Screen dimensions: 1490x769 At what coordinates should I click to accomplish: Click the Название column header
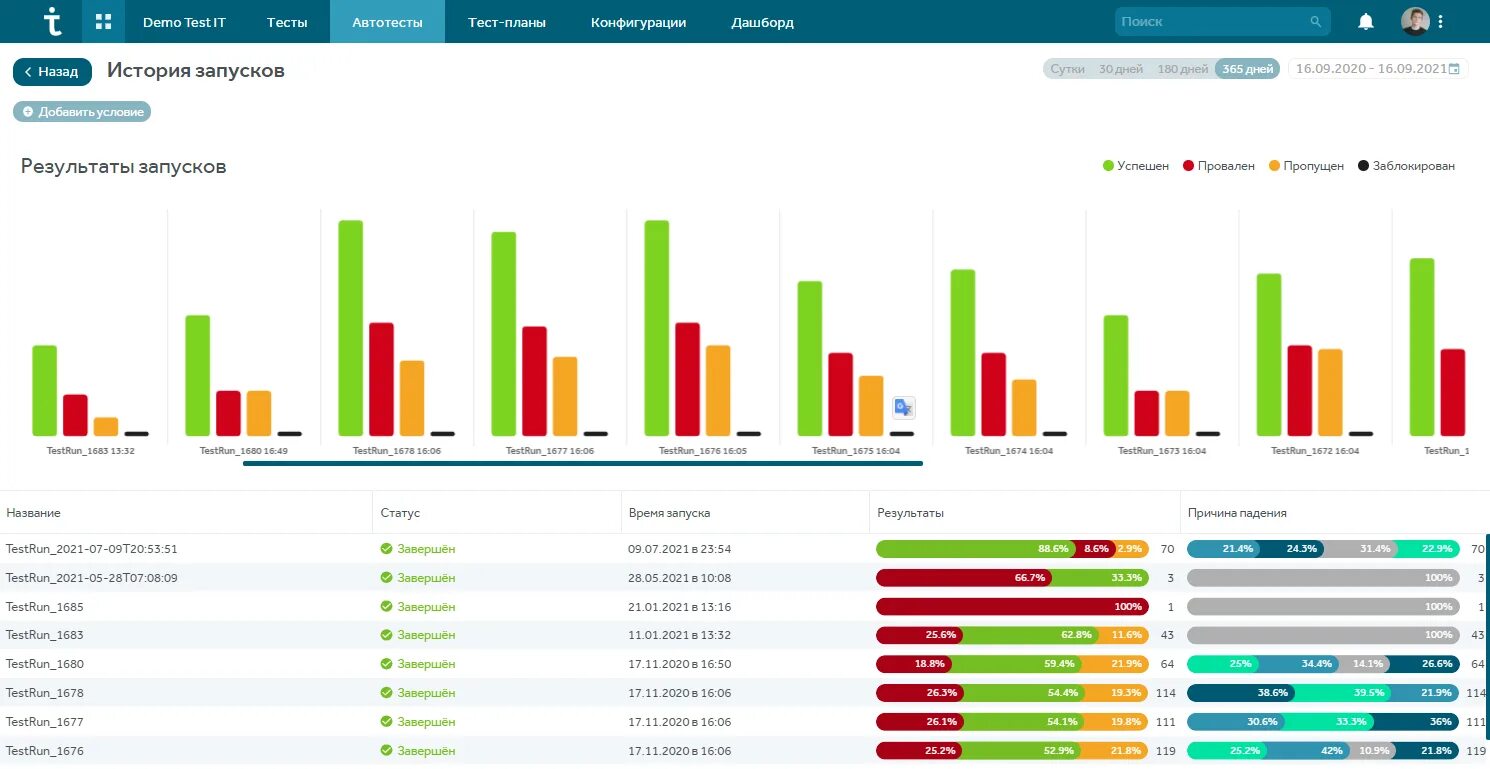[x=33, y=513]
